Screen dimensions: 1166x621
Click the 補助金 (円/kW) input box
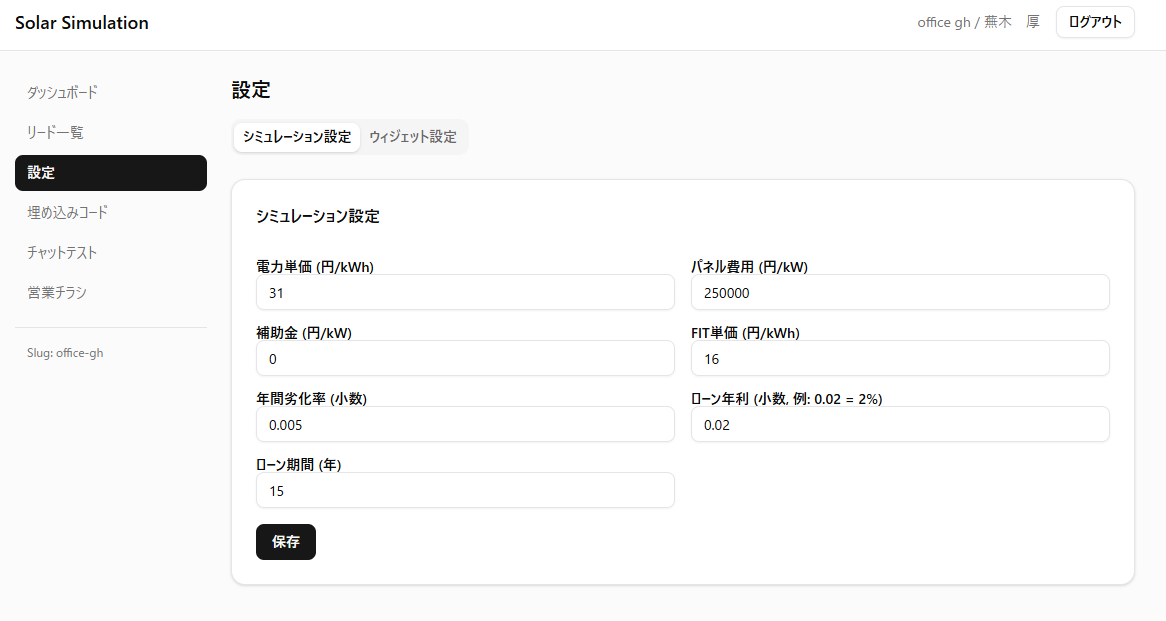pos(465,359)
